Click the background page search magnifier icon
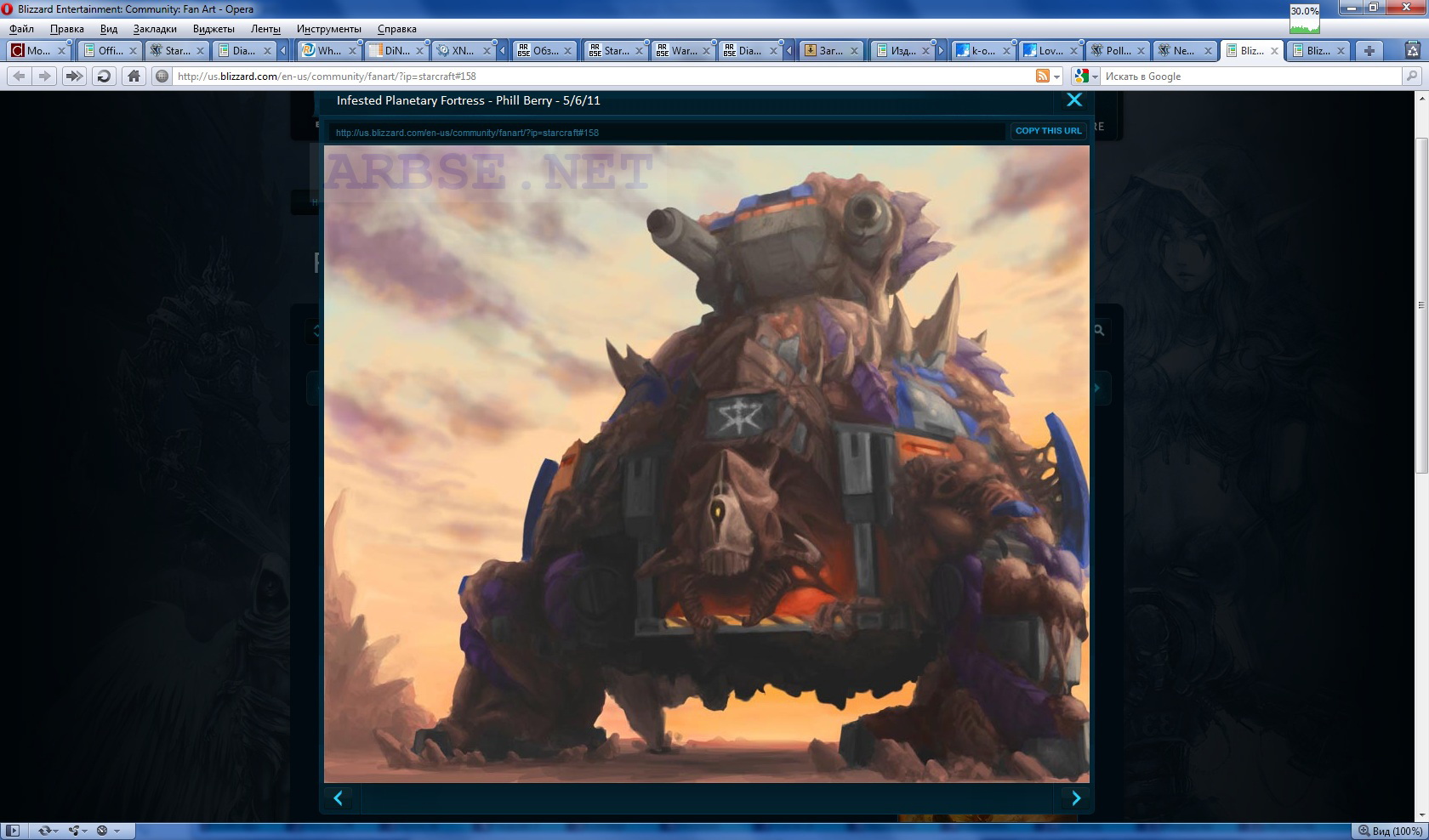The height and width of the screenshot is (840, 1429). [1099, 330]
